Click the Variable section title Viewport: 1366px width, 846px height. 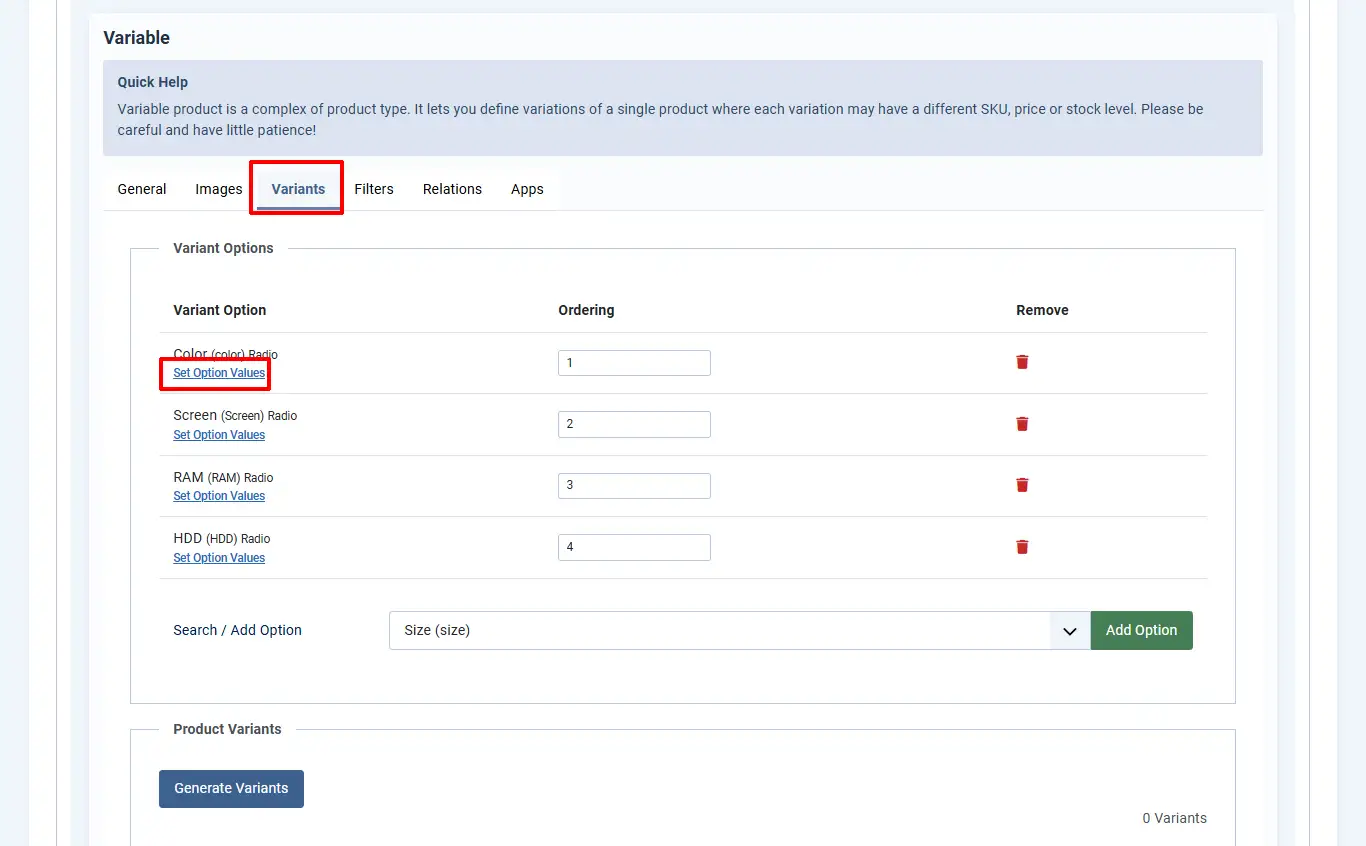coord(137,38)
